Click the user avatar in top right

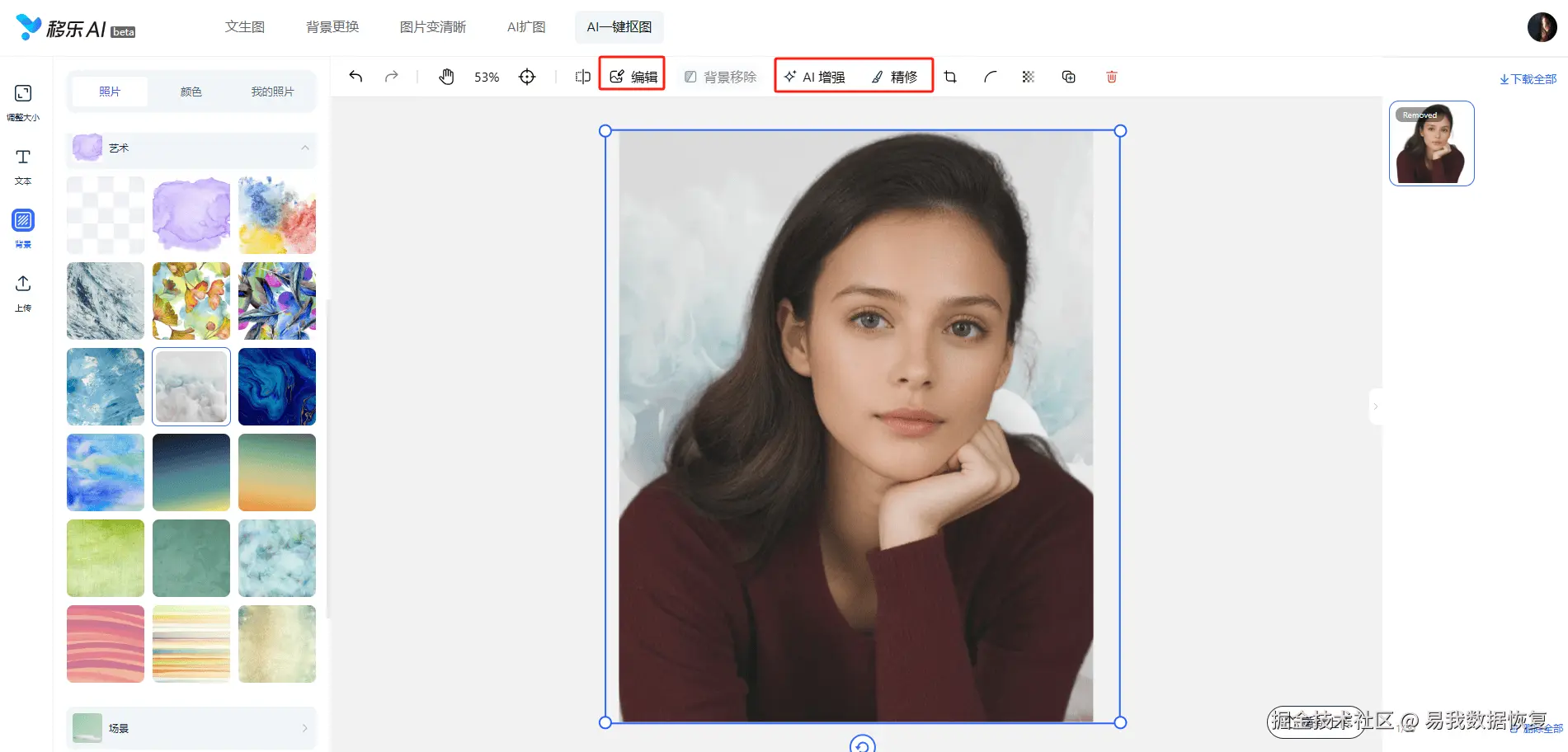[x=1542, y=27]
